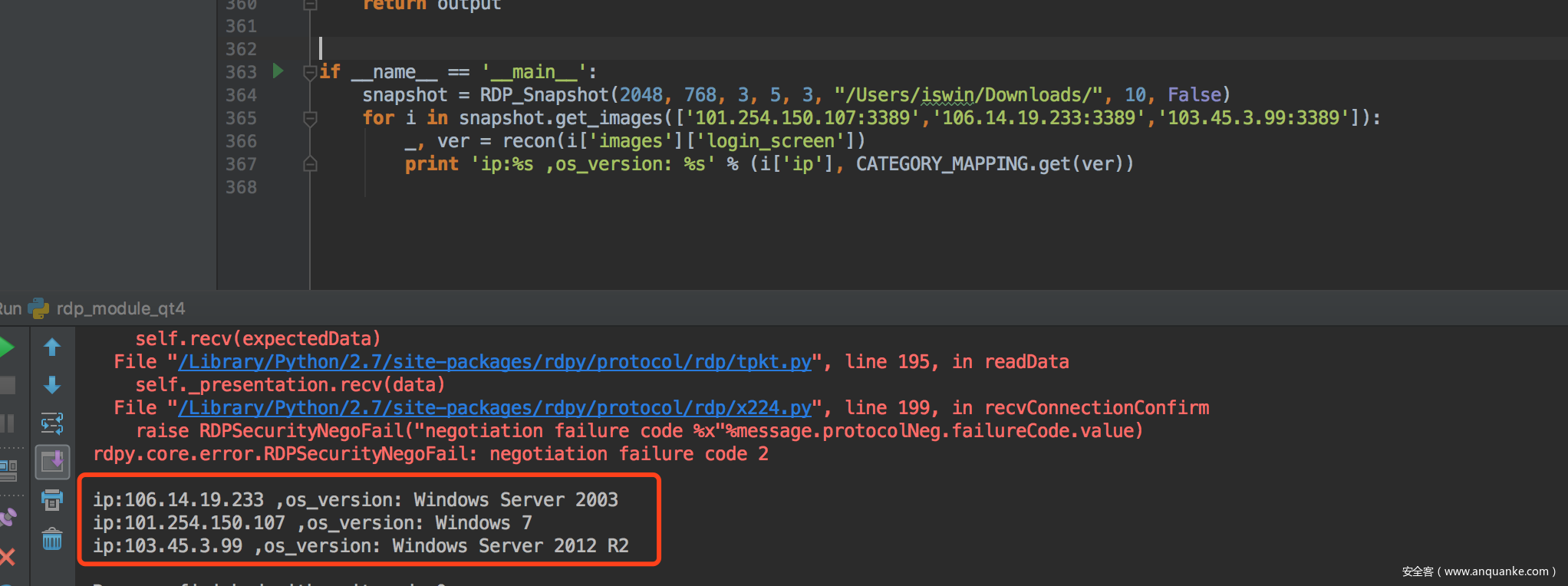Viewport: 1568px width, 586px height.
Task: Open the x224.py file link in traceback
Action: [x=495, y=408]
